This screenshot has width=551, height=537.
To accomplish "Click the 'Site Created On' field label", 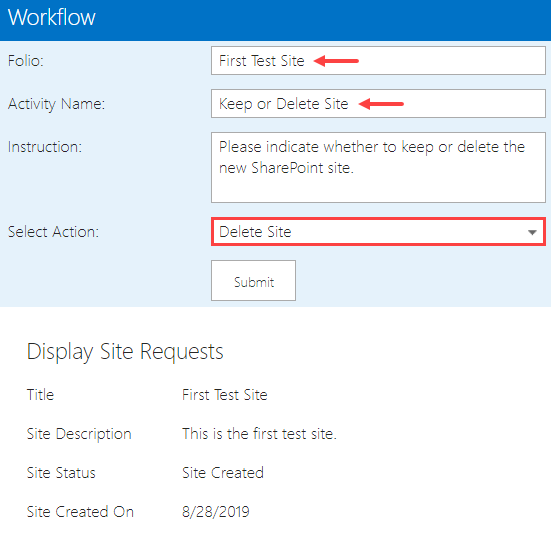I will tap(80, 512).
